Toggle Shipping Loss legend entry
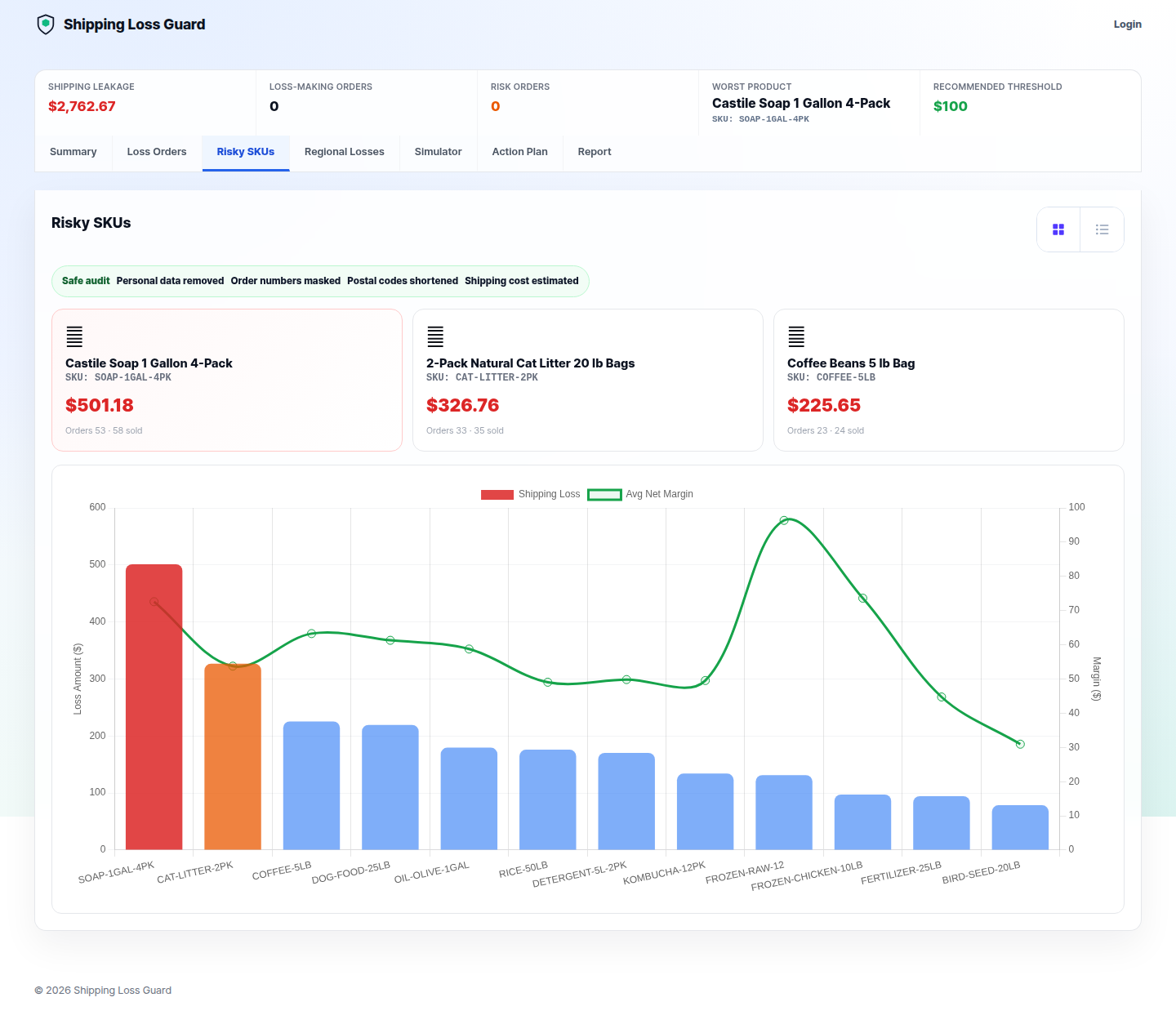Viewport: 1176px width, 1033px height. [x=530, y=494]
